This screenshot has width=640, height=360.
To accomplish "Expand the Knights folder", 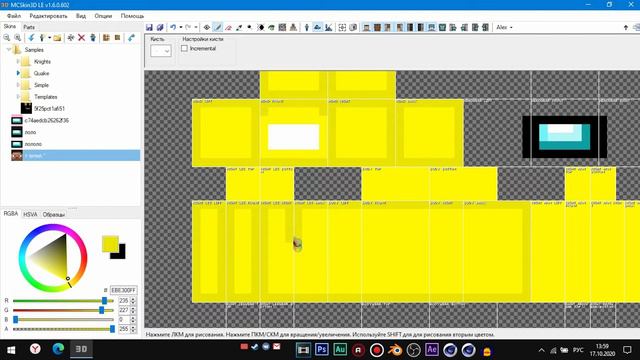I will [18, 61].
